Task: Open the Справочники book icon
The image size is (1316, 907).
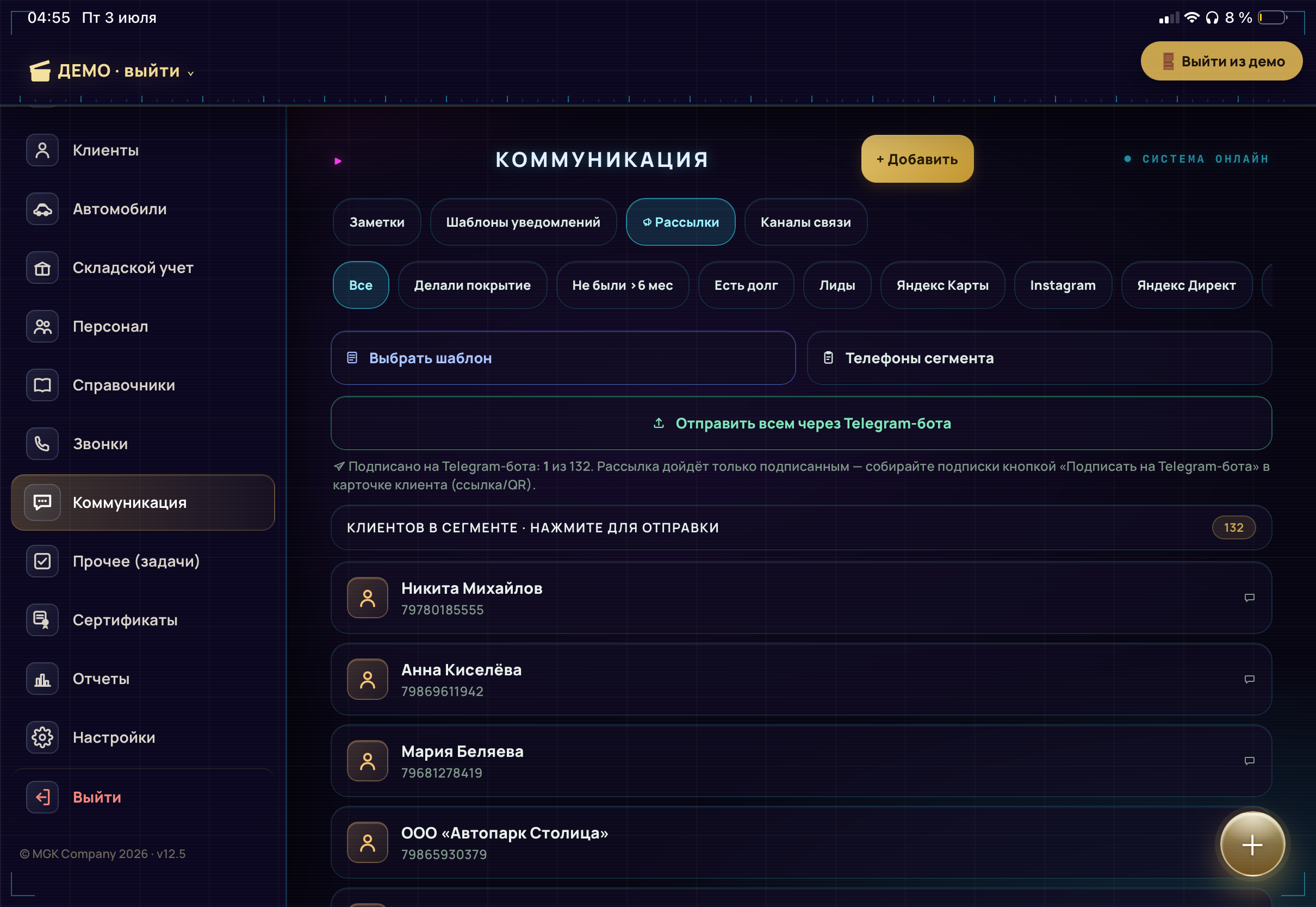Action: click(x=42, y=385)
